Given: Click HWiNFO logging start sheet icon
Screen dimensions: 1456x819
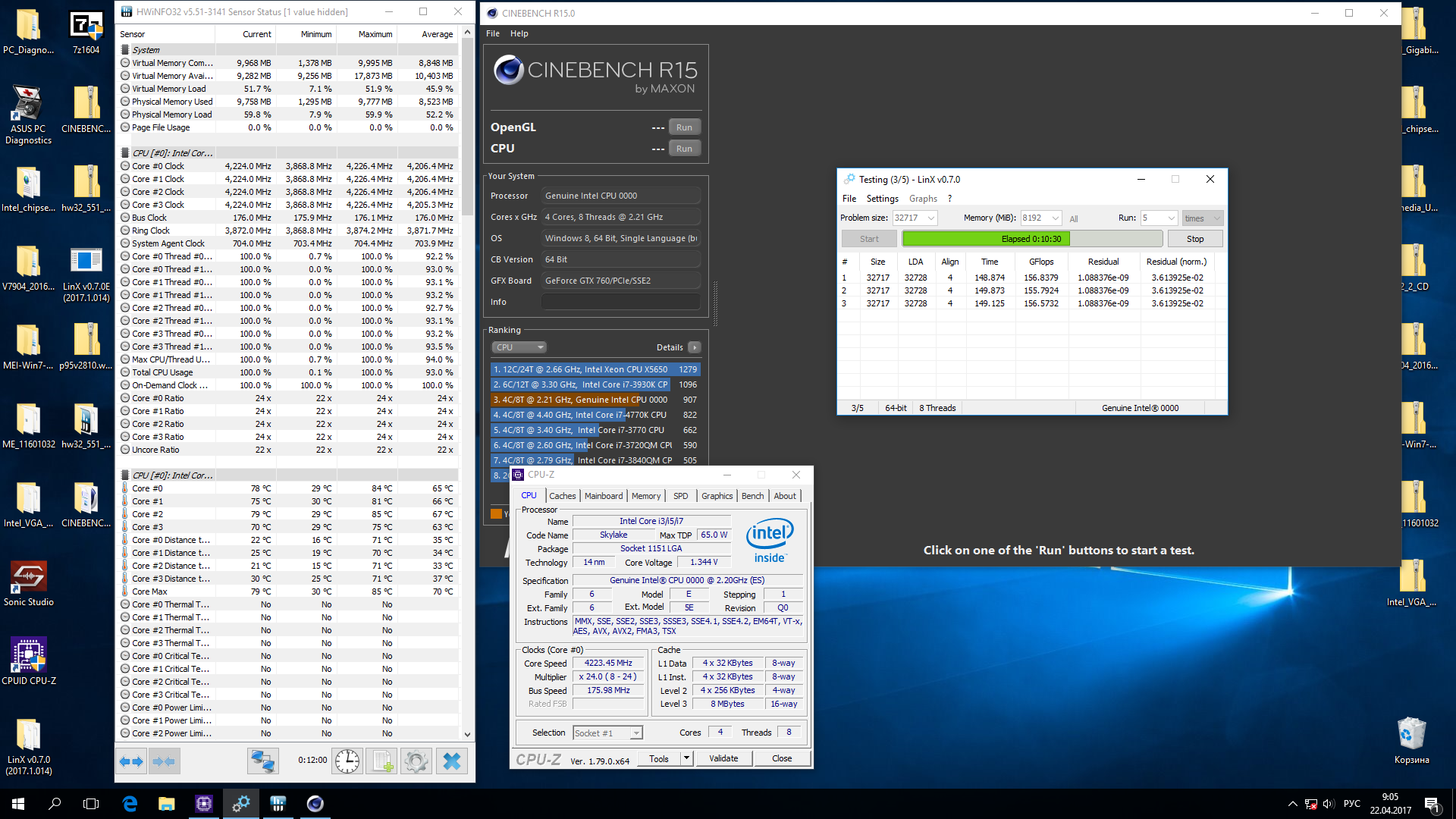Looking at the screenshot, I should [x=381, y=761].
